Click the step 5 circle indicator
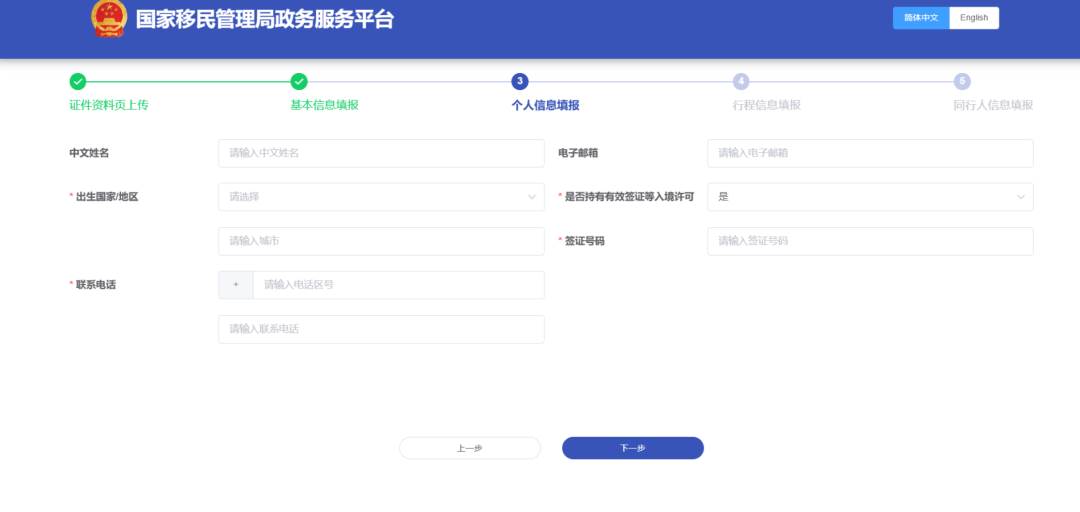Viewport: 1080px width, 512px height. tap(962, 82)
